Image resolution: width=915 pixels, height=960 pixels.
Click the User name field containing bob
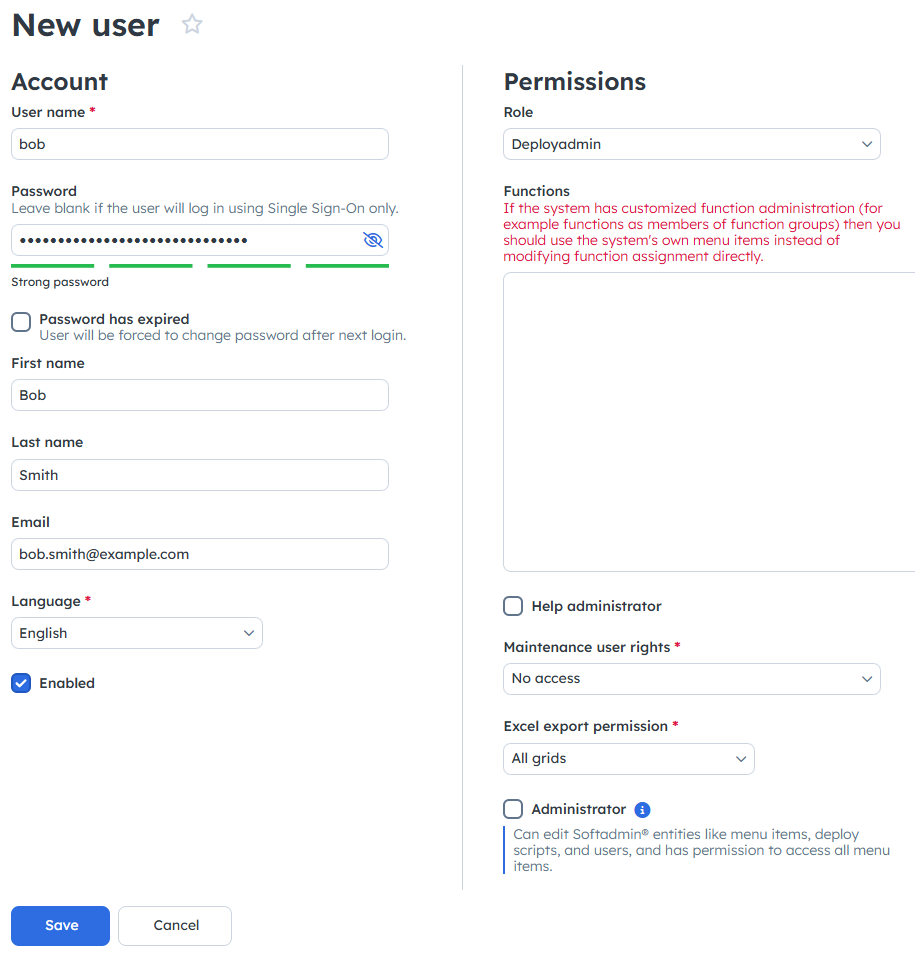point(200,144)
